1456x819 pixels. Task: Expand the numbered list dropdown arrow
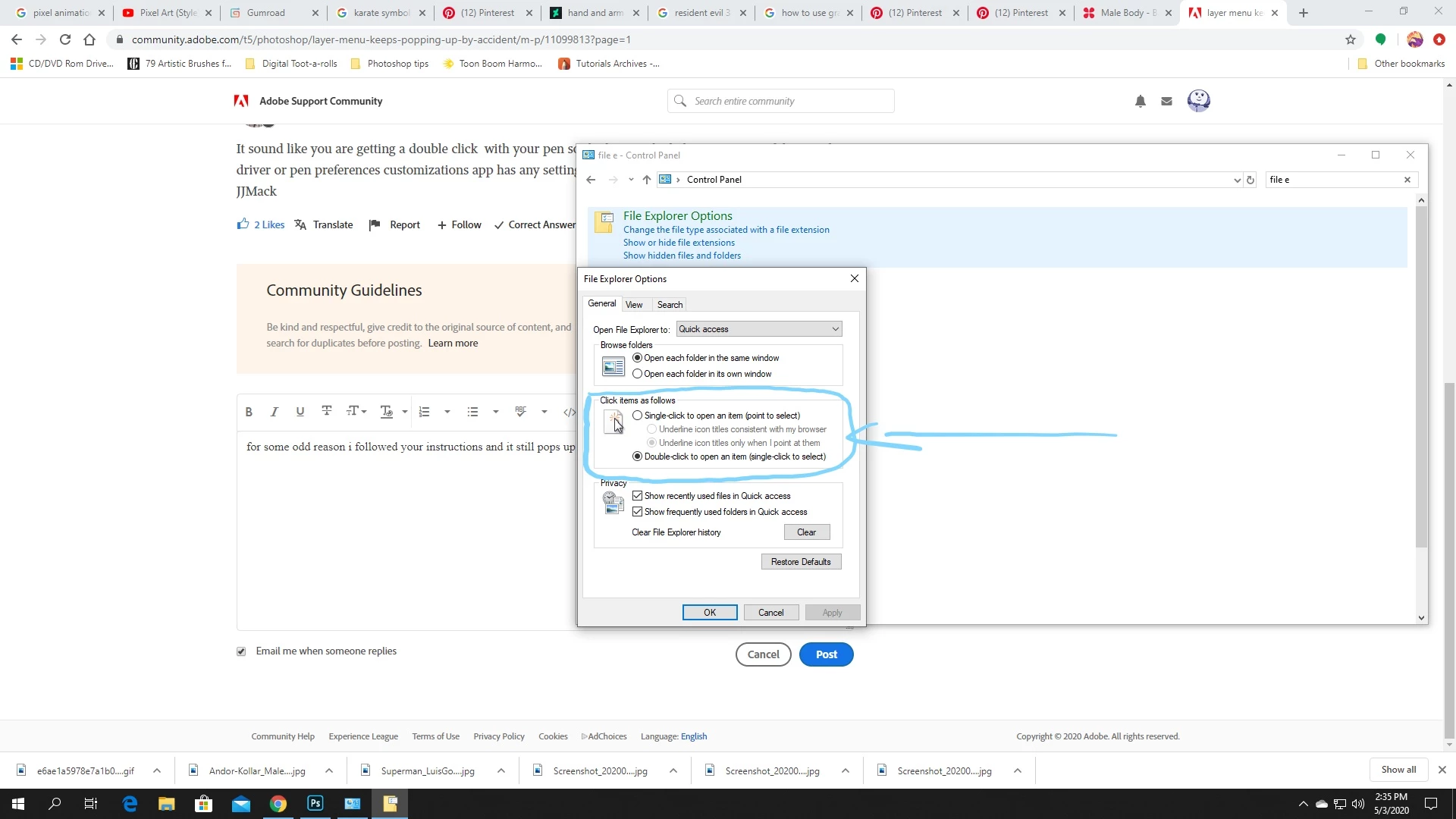click(447, 412)
